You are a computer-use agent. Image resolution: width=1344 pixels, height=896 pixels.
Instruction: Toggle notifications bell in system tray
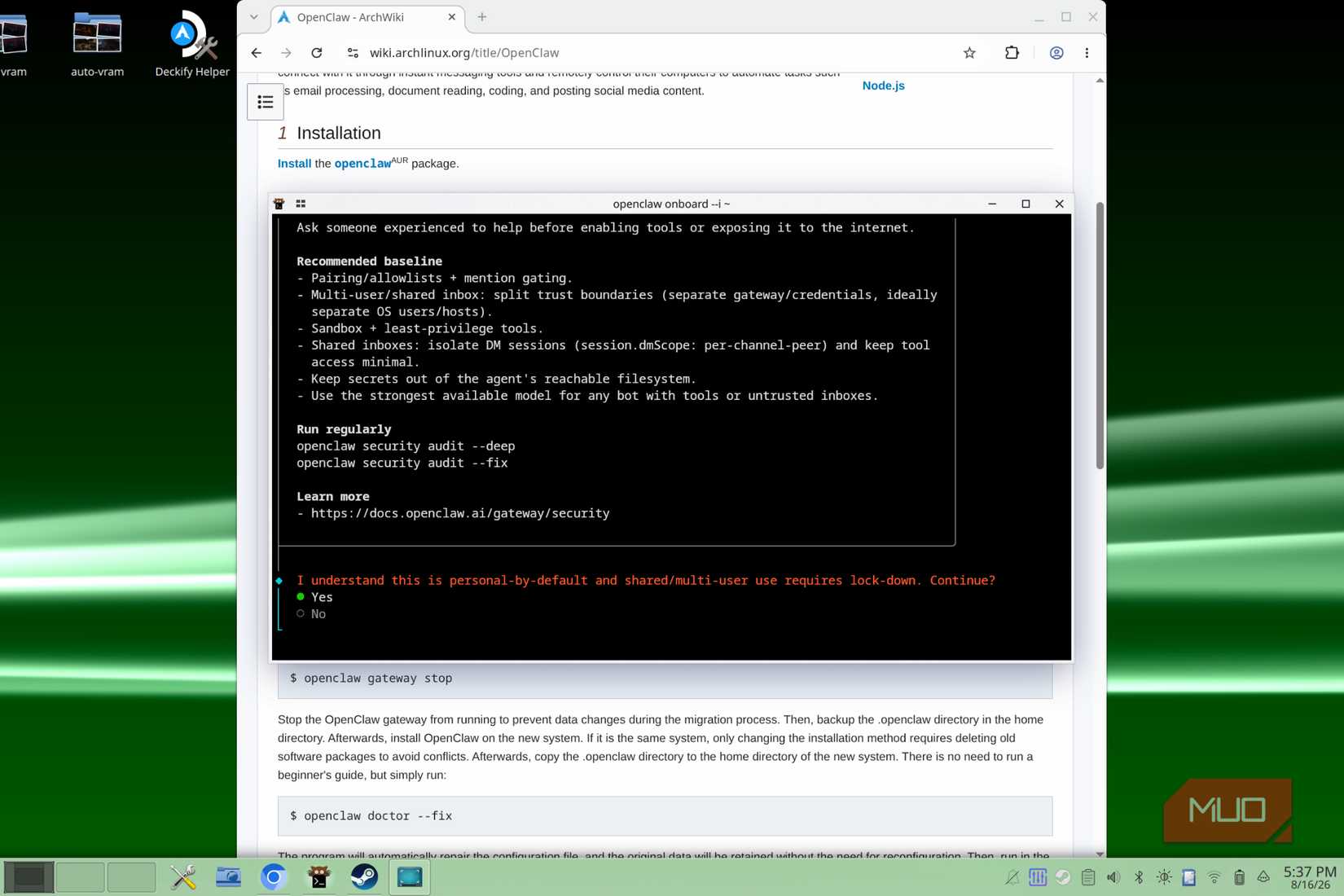tap(1012, 877)
